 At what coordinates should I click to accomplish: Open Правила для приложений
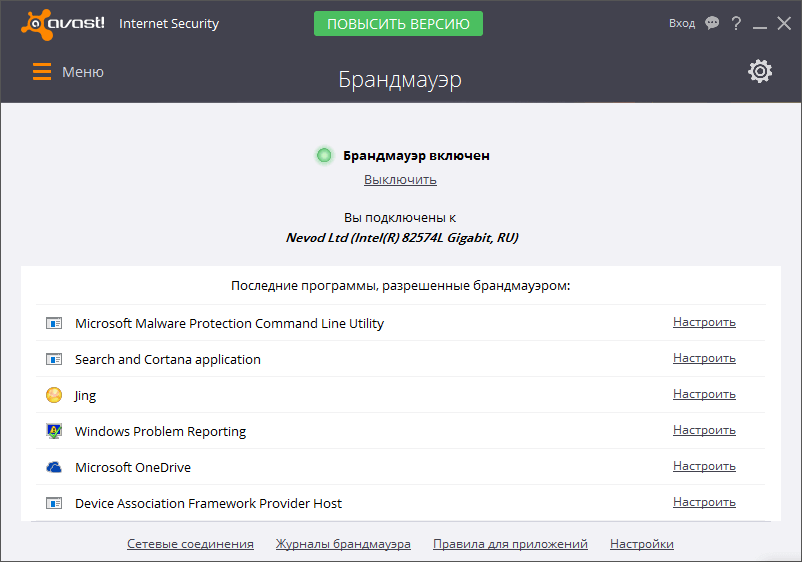[510, 544]
